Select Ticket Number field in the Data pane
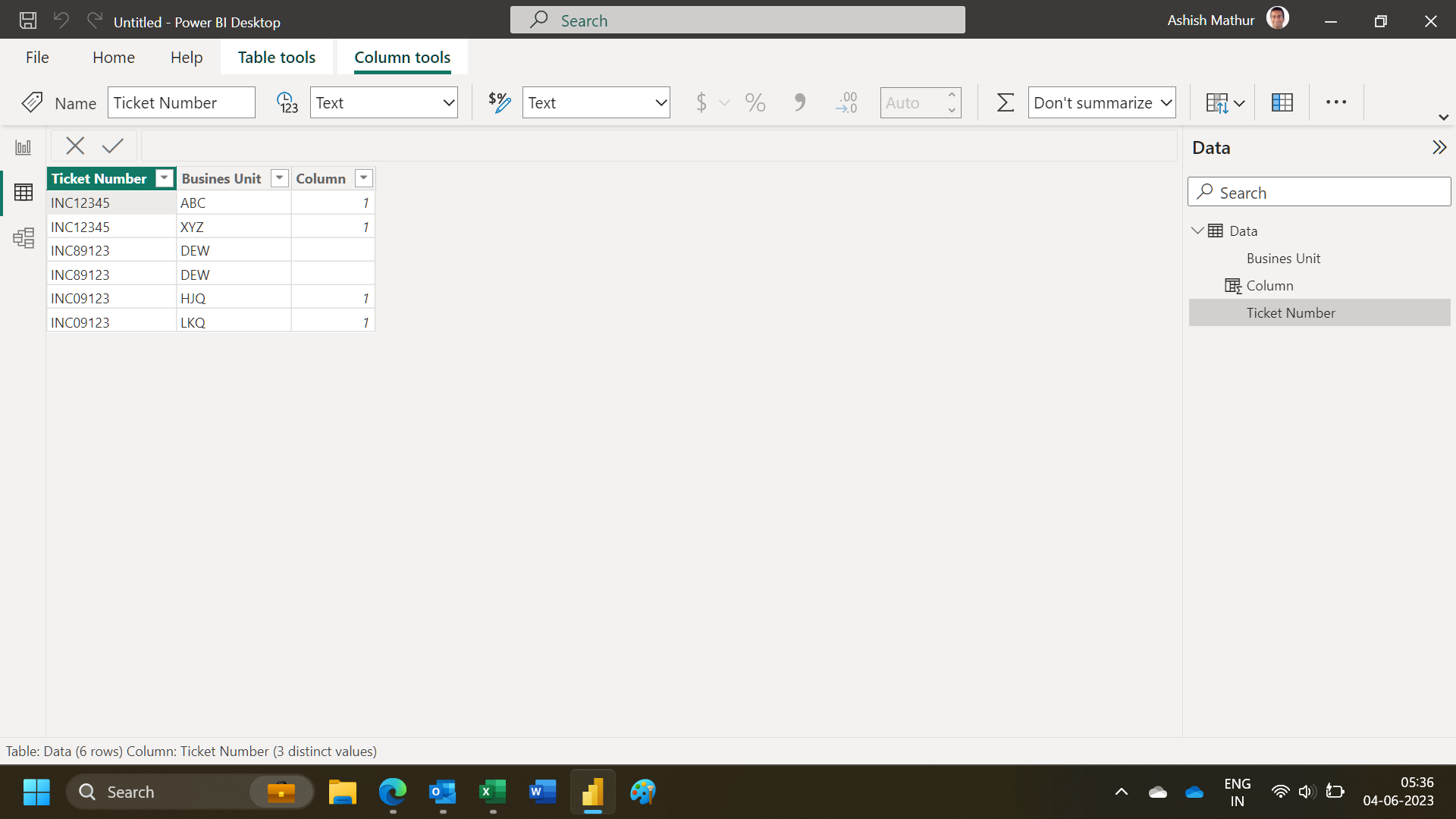1456x819 pixels. coord(1319,313)
